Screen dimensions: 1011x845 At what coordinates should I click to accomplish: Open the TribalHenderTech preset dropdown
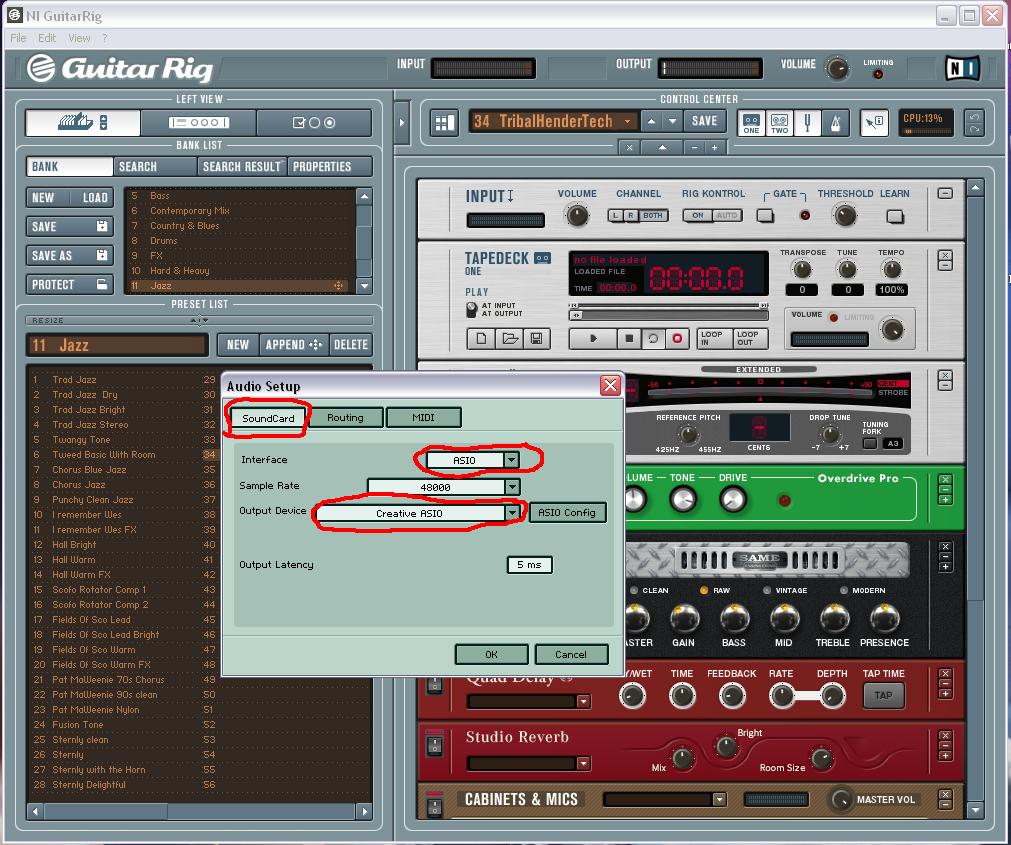(627, 121)
